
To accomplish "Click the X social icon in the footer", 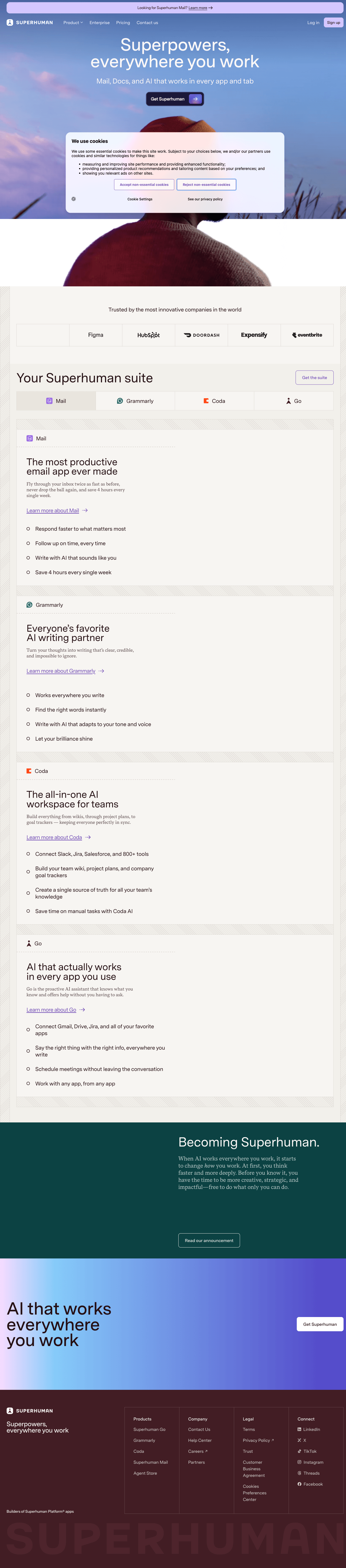I will point(299,1440).
